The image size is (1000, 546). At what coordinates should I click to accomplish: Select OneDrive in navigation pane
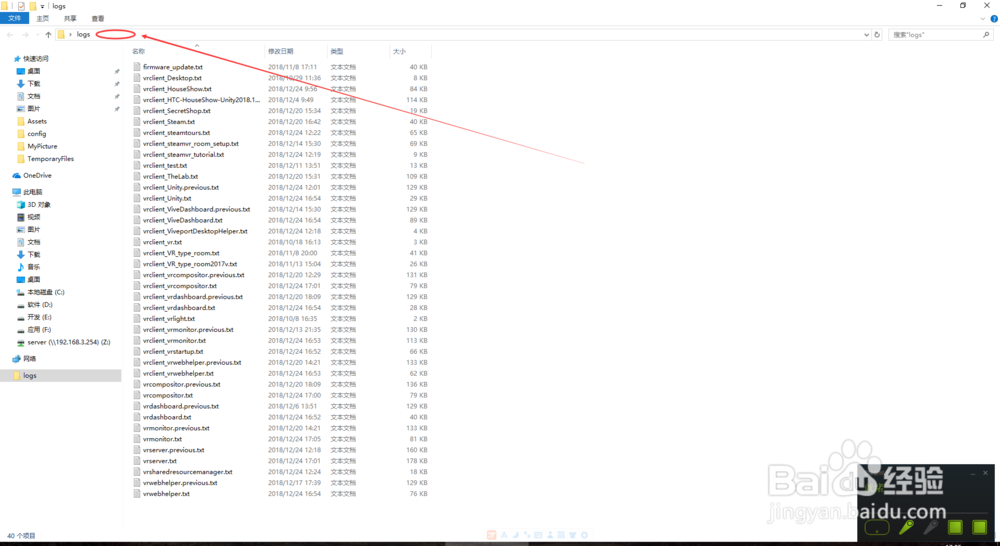(x=37, y=175)
